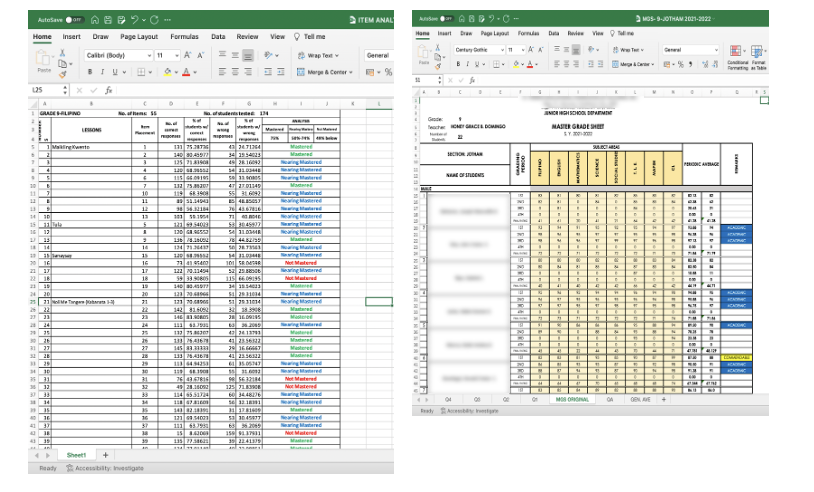This screenshot has height=492, width=814.
Task: Click Tell me in the MGS-9-JOTHAM window
Action: (622, 33)
